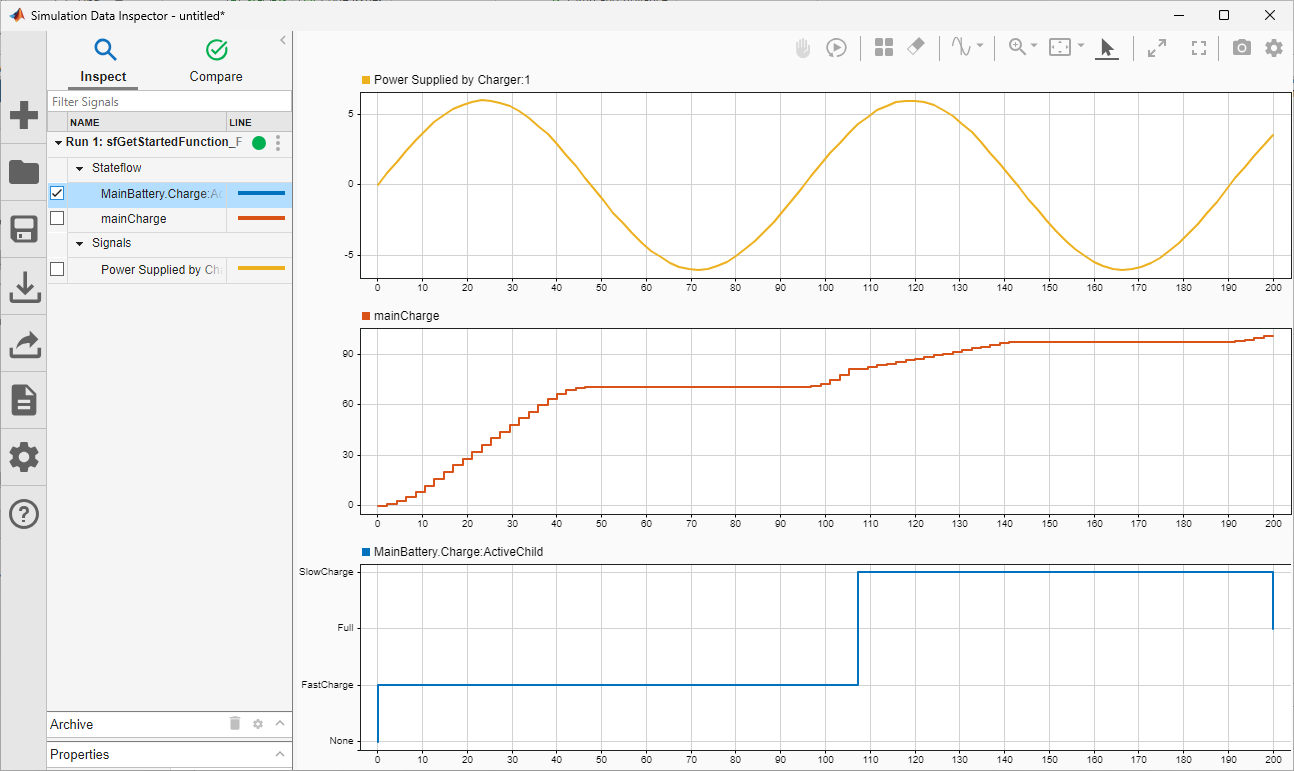
Task: Click the camera Snapshot icon
Action: 1241,48
